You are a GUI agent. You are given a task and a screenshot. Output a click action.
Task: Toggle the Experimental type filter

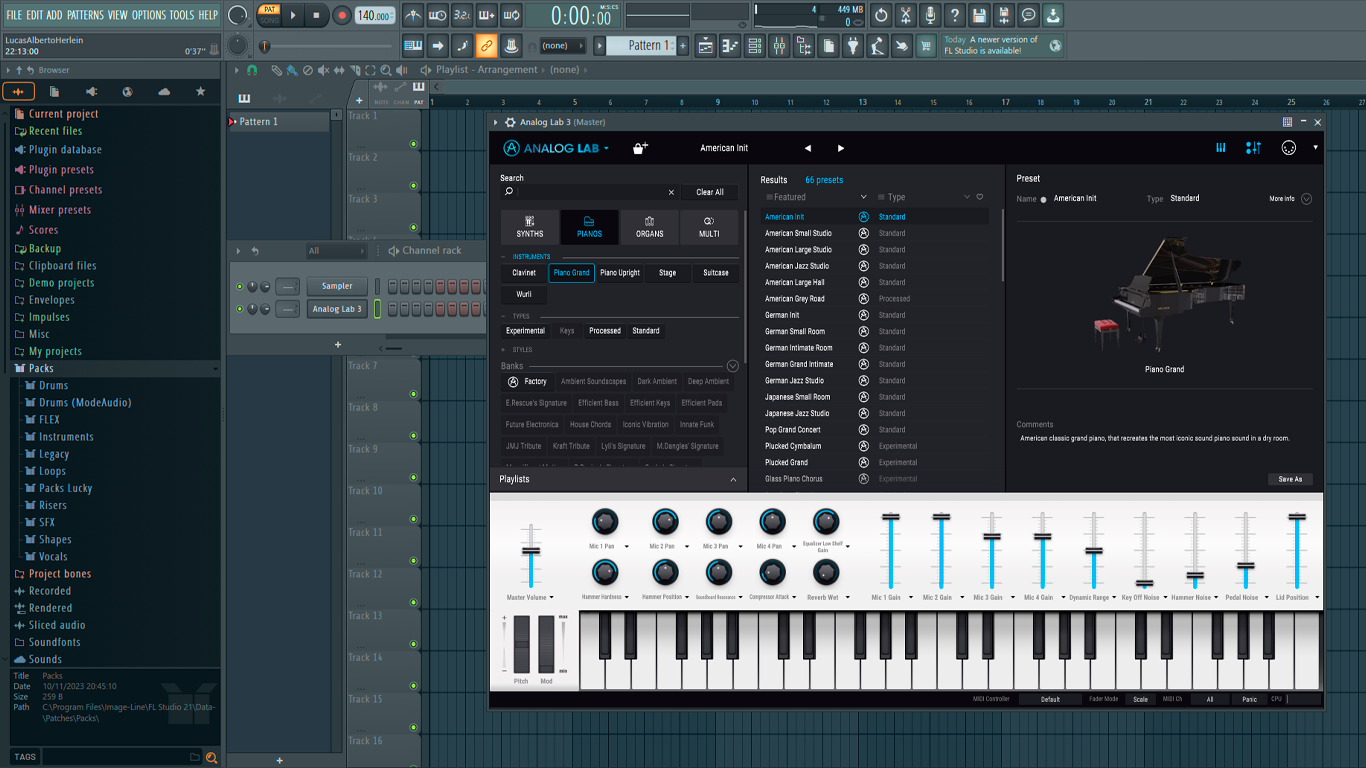(x=525, y=330)
